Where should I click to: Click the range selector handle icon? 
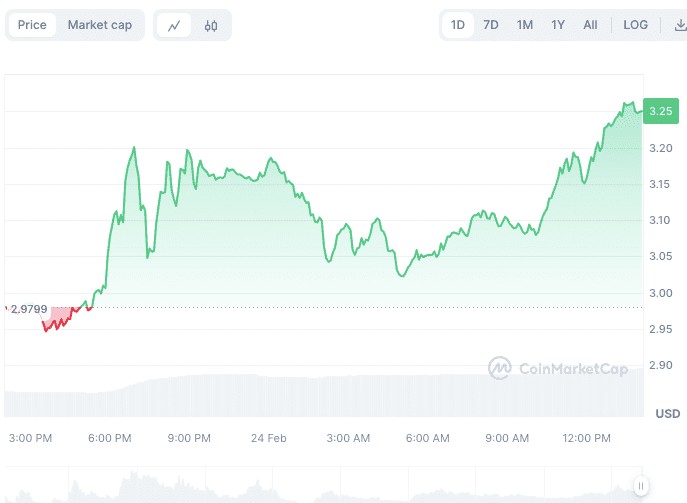click(x=640, y=486)
